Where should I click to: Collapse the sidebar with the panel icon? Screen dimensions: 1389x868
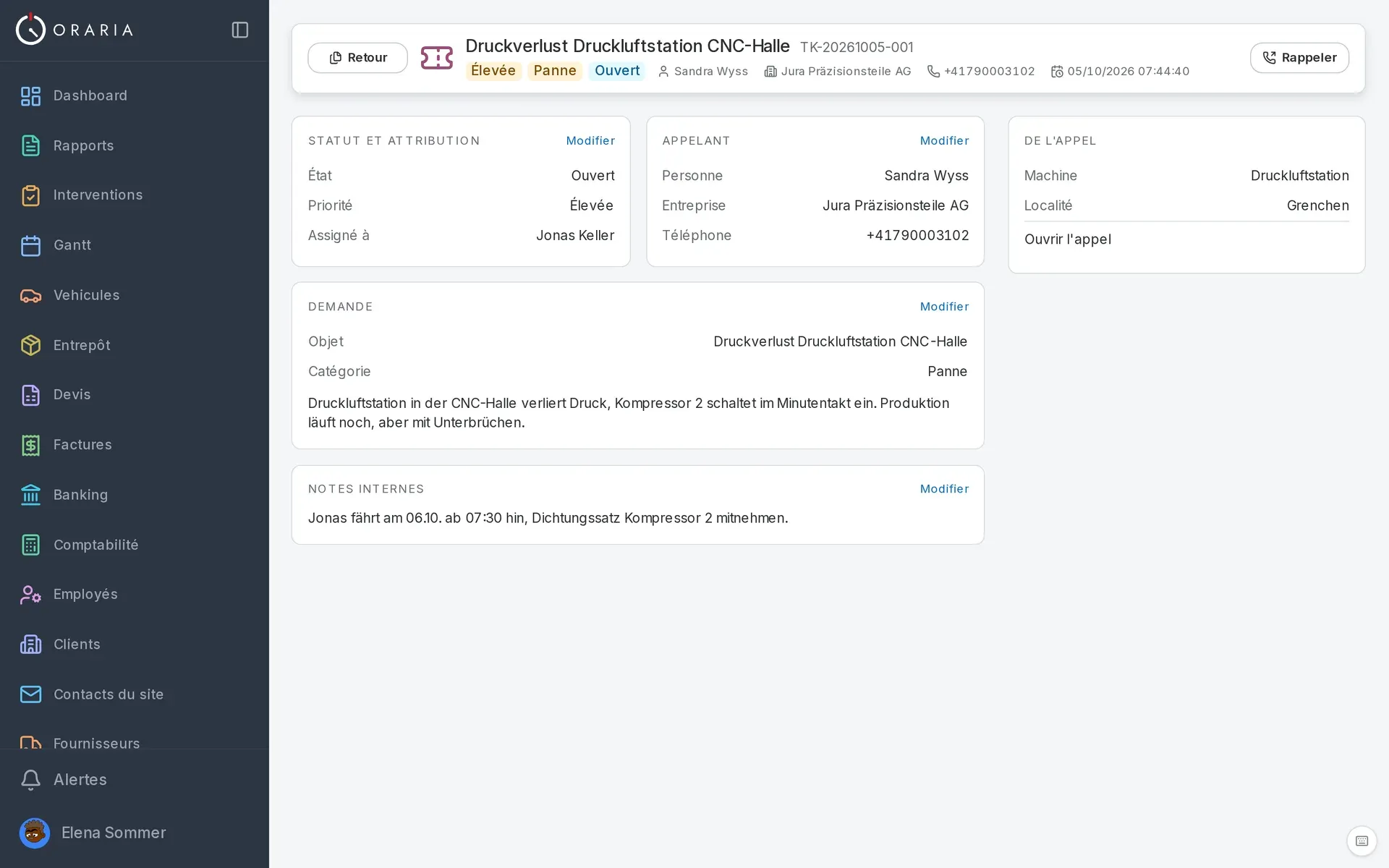[x=239, y=30]
